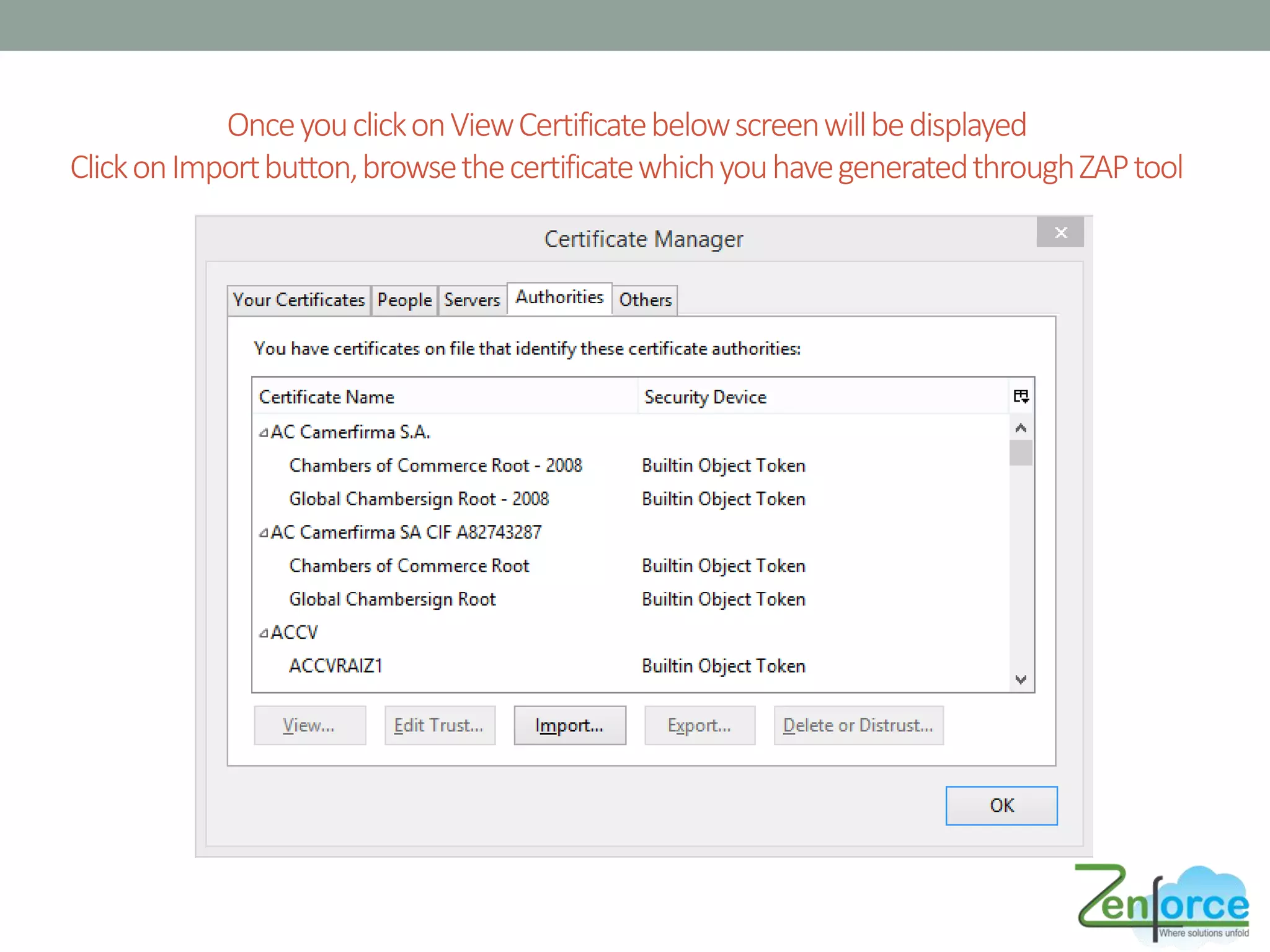Open the Others tab
Viewport: 1270px width, 952px height.
(645, 300)
